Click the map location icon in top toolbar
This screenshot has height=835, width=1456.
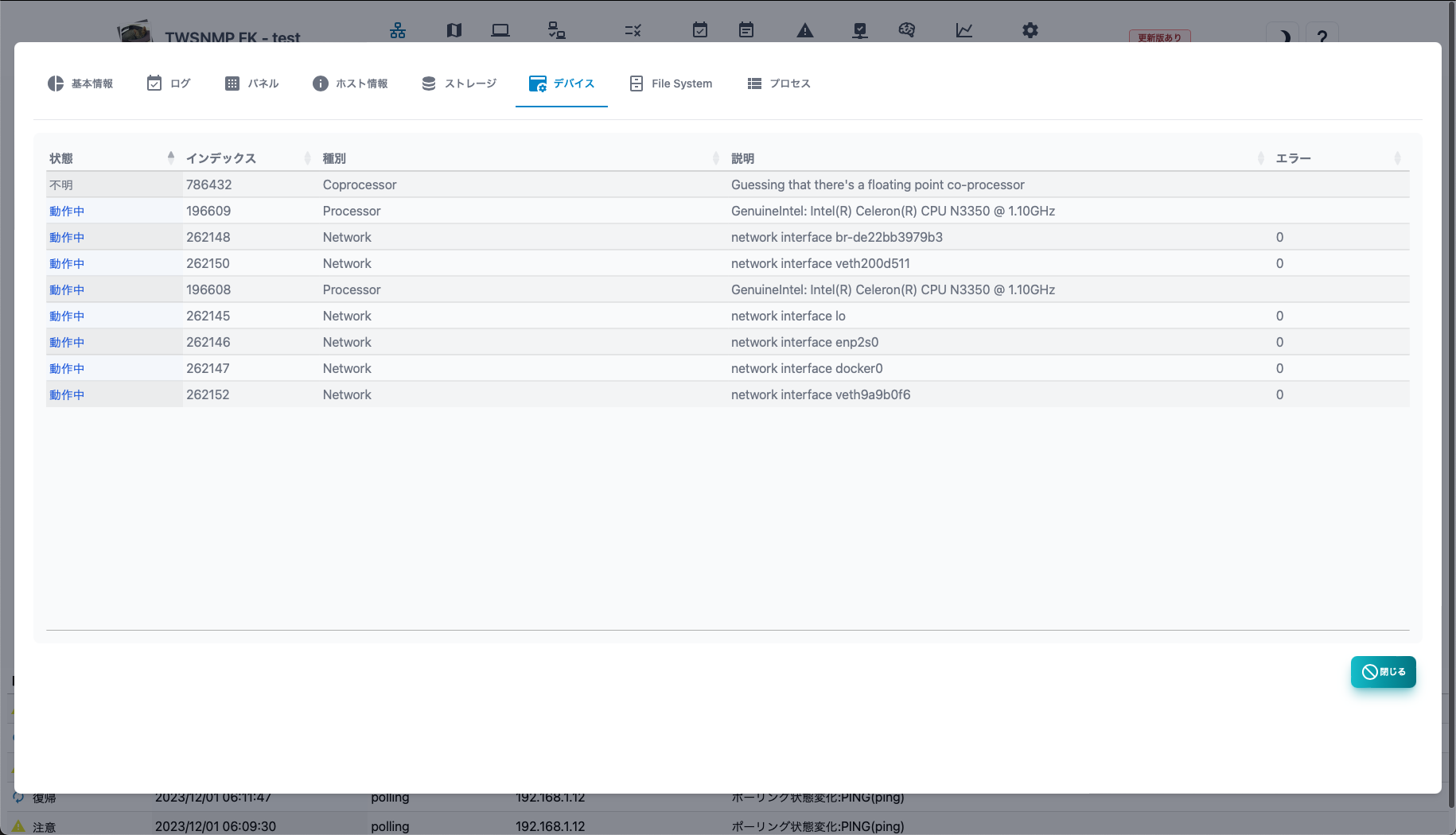[454, 30]
